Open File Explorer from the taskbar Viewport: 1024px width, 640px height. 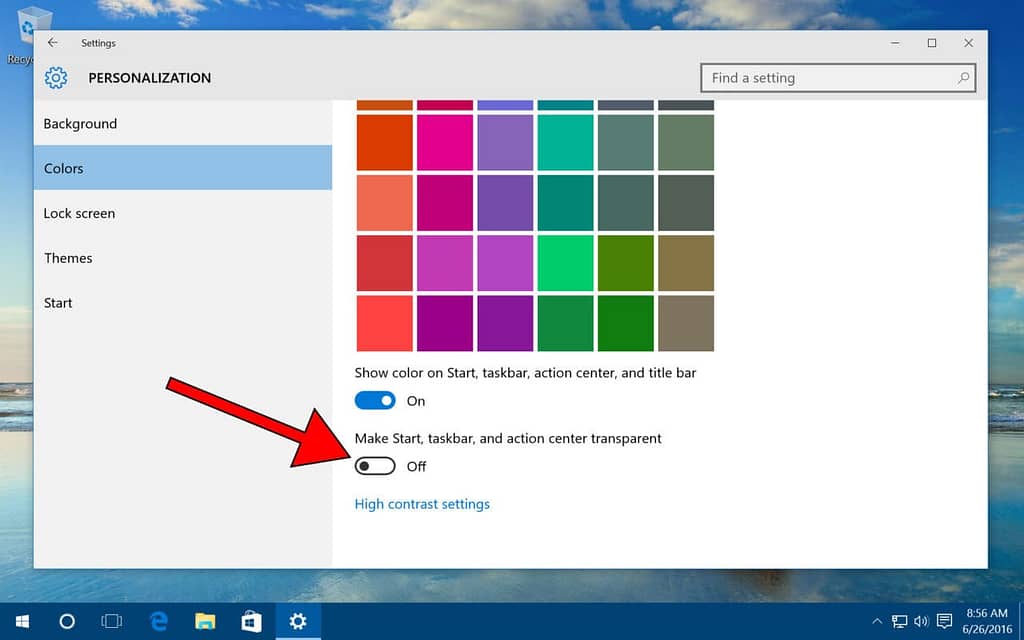click(x=205, y=622)
